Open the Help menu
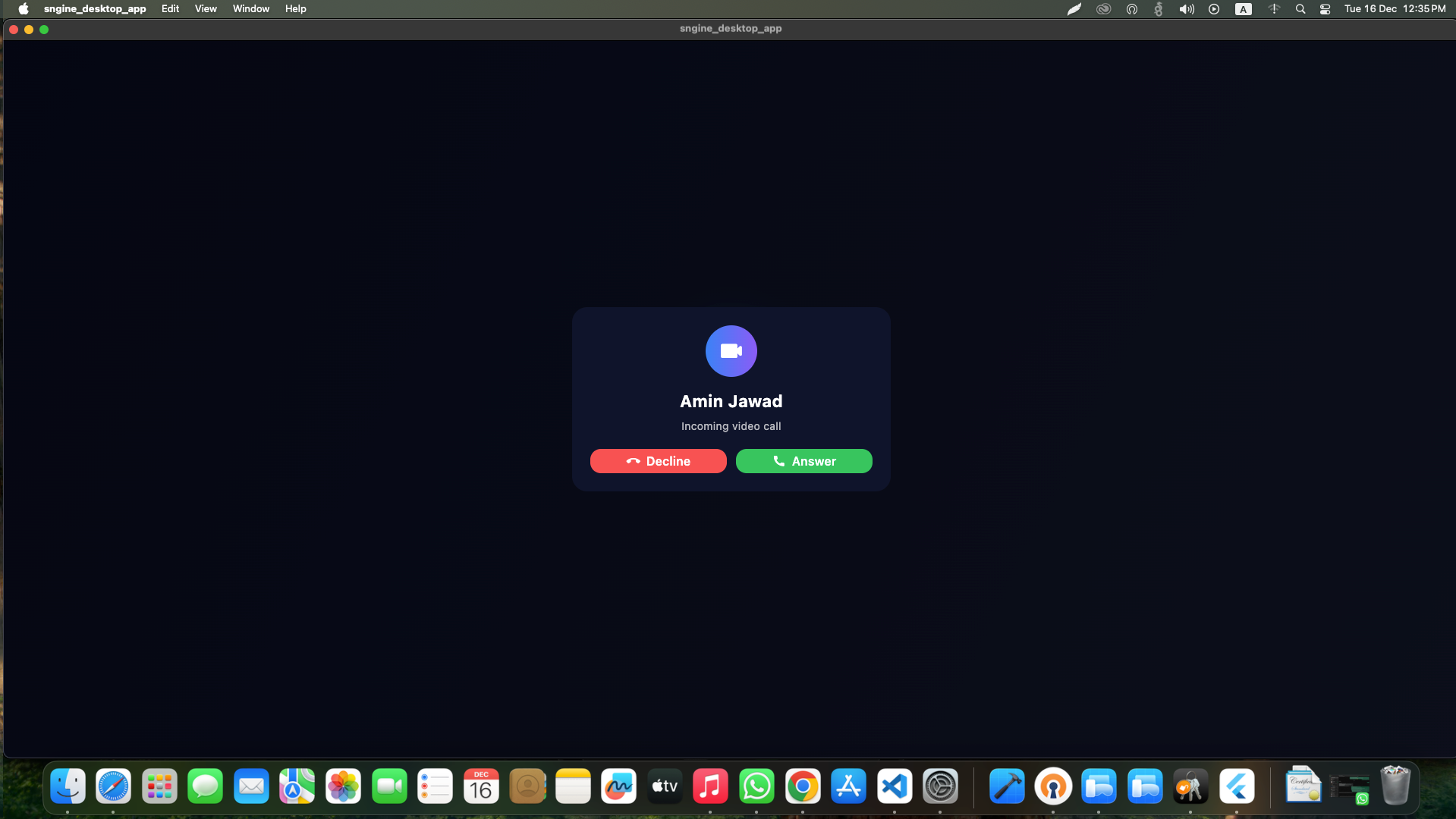 (295, 8)
